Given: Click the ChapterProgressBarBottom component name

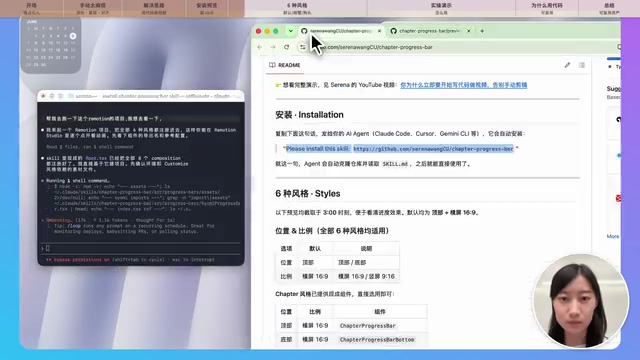Looking at the screenshot, I should tap(377, 340).
